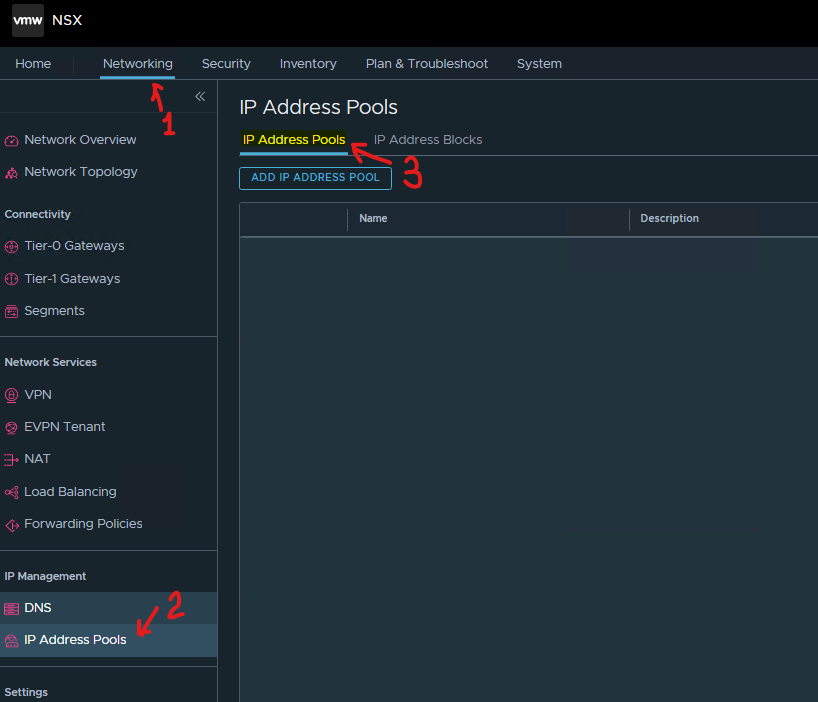
Task: Click the Tier-0 Gateways icon
Action: tap(12, 246)
